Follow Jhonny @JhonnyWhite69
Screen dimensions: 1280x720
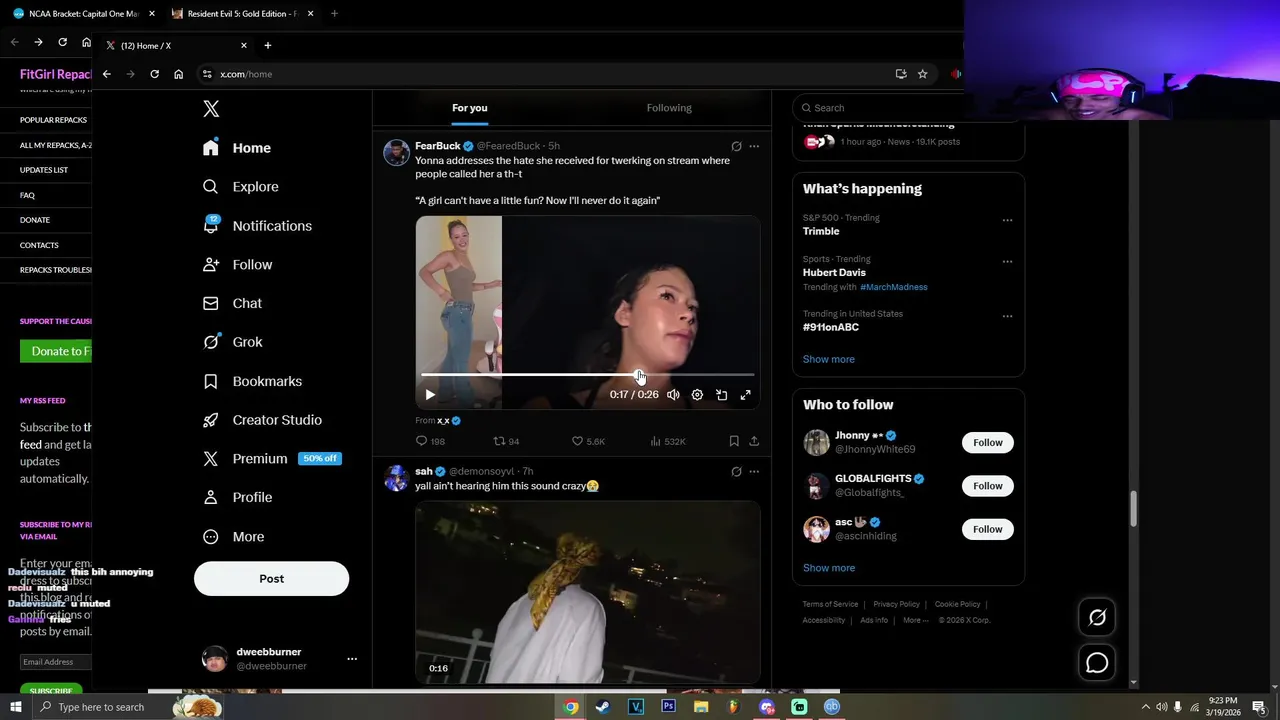(987, 442)
